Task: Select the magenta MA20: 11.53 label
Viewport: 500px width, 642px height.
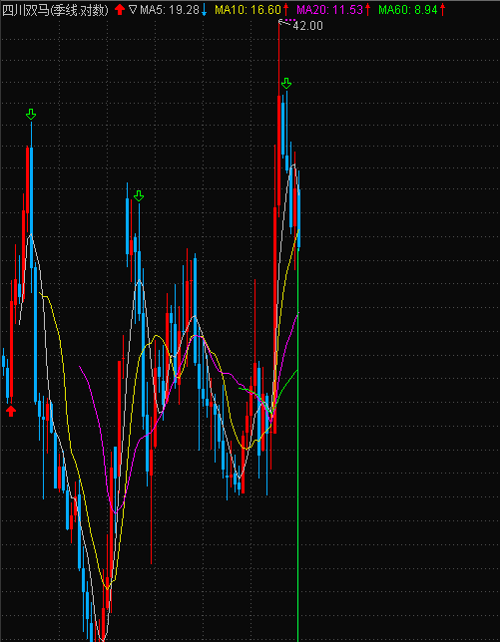Action: pyautogui.click(x=330, y=9)
